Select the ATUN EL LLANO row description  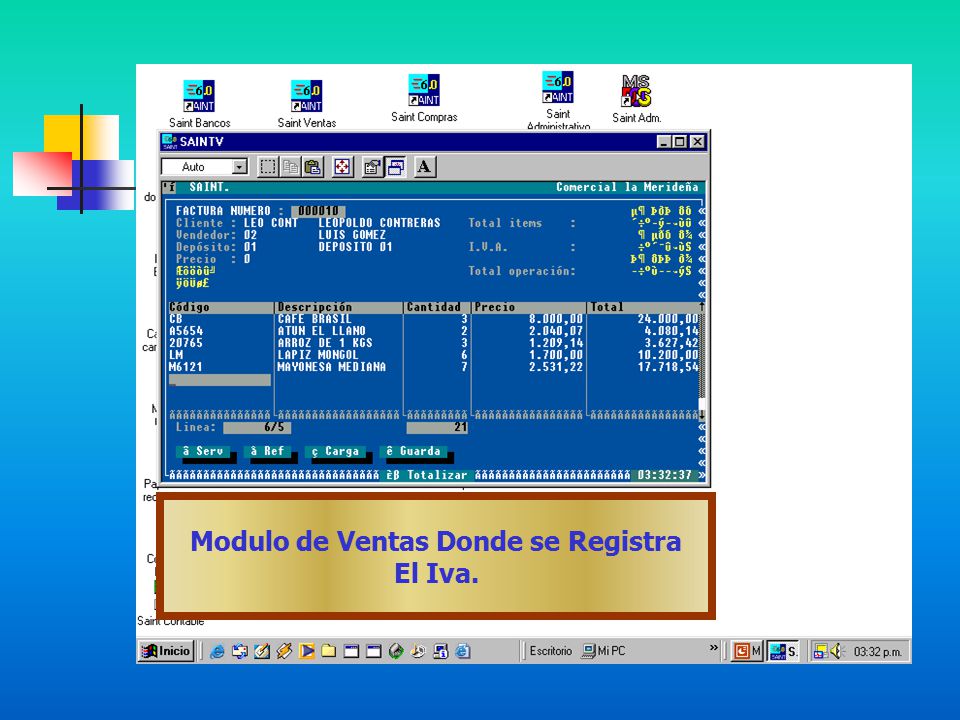pos(321,331)
